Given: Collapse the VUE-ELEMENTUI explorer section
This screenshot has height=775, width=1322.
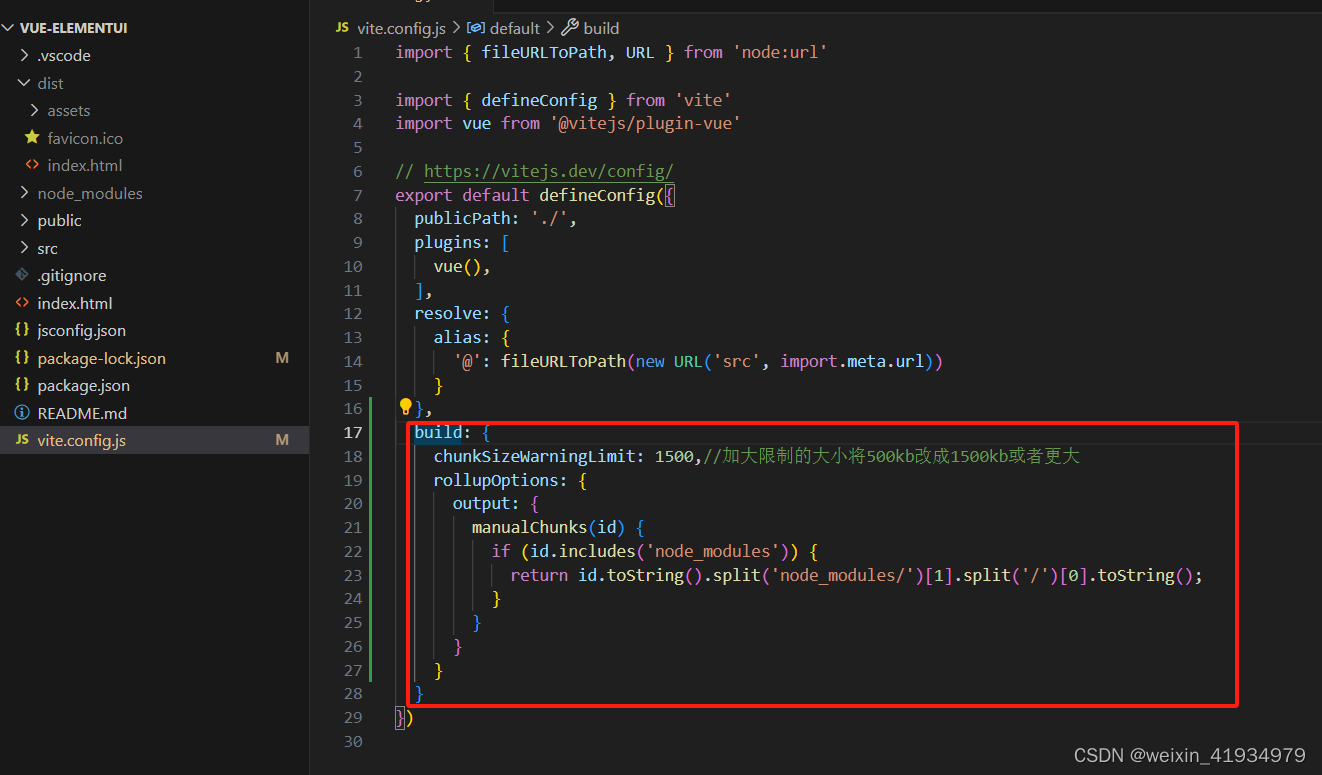Looking at the screenshot, I should pos(10,27).
